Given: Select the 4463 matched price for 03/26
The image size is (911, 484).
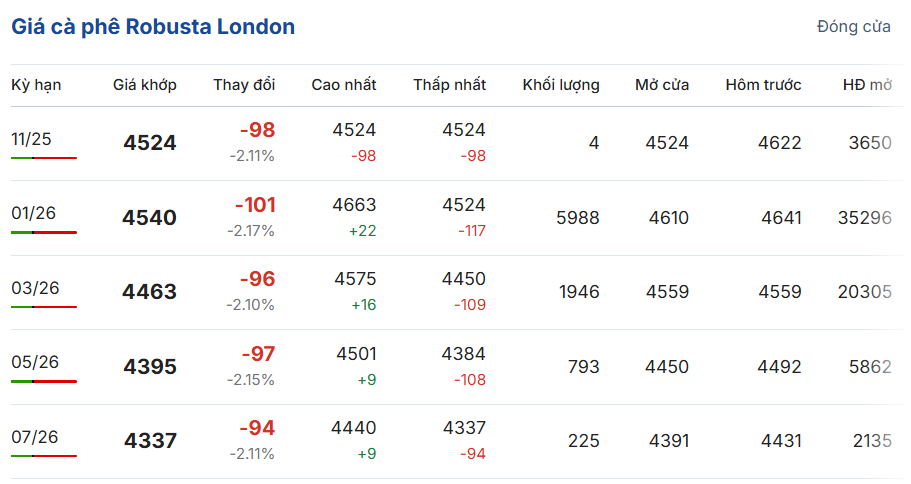Looking at the screenshot, I should pyautogui.click(x=150, y=292).
